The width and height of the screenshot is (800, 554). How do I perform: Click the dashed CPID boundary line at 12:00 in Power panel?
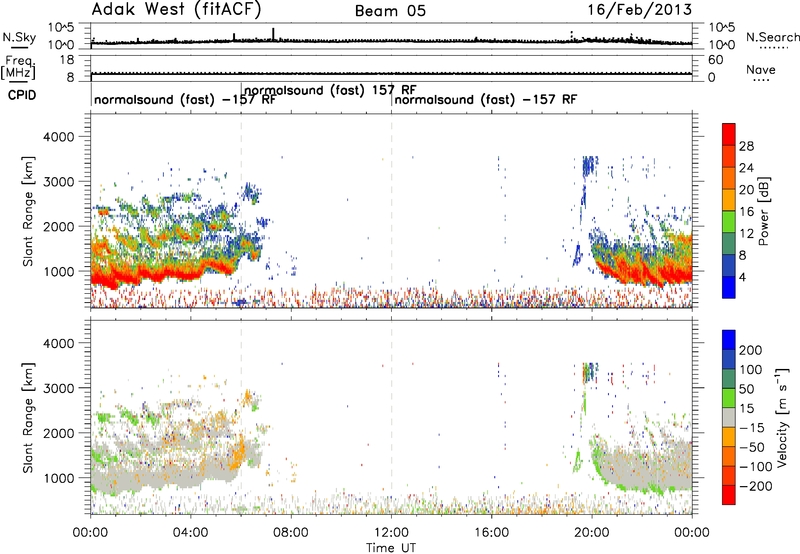tap(392, 211)
